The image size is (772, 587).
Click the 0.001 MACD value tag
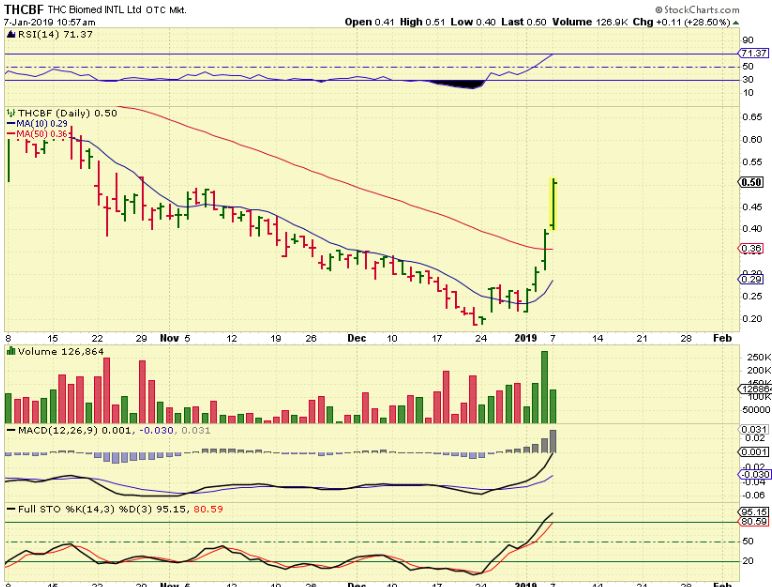point(754,452)
